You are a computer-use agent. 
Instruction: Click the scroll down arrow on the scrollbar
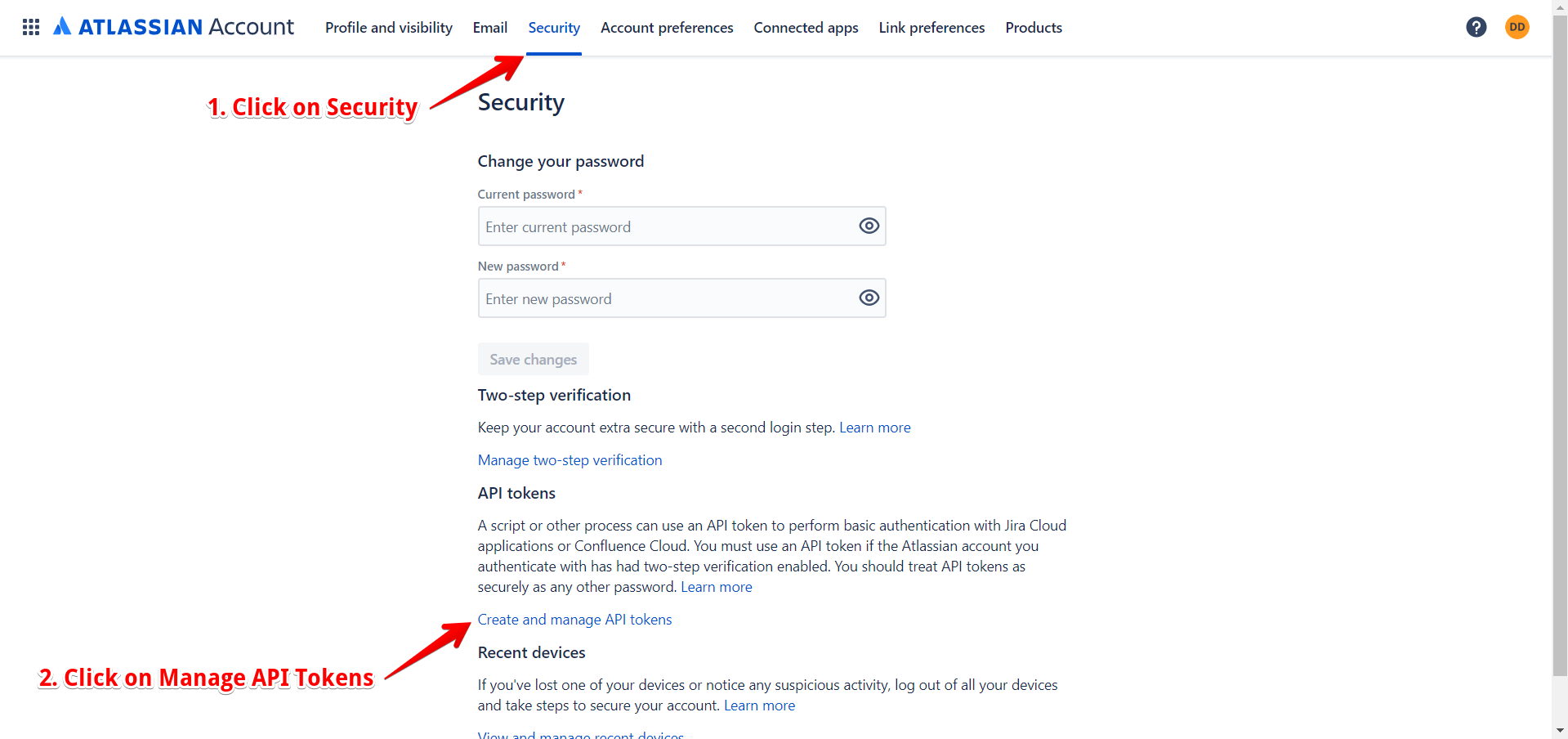pyautogui.click(x=1559, y=732)
